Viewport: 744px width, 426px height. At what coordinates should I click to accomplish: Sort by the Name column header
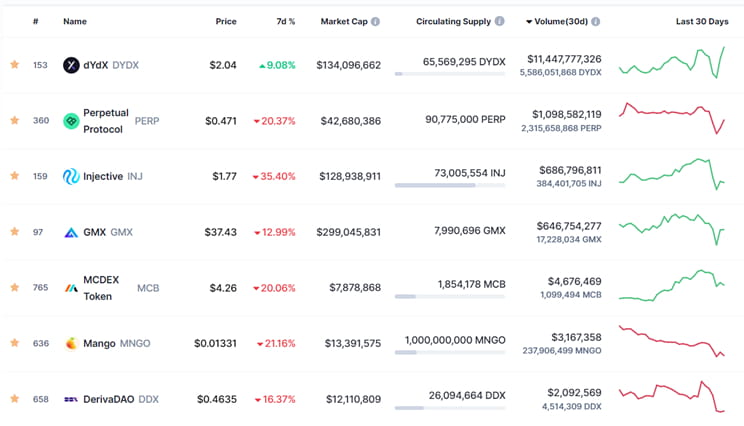point(75,20)
